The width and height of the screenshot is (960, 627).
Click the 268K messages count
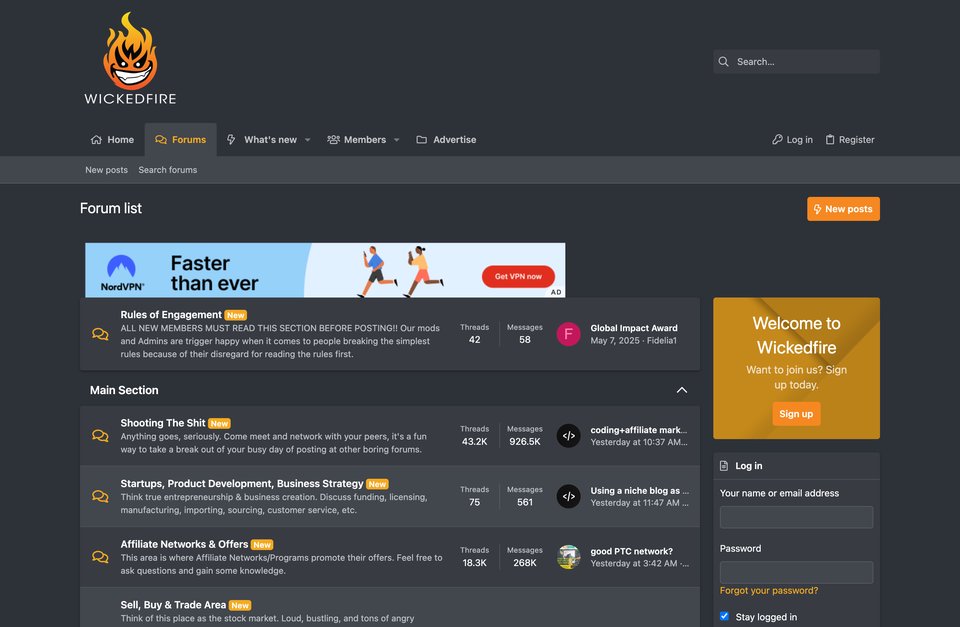(525, 563)
